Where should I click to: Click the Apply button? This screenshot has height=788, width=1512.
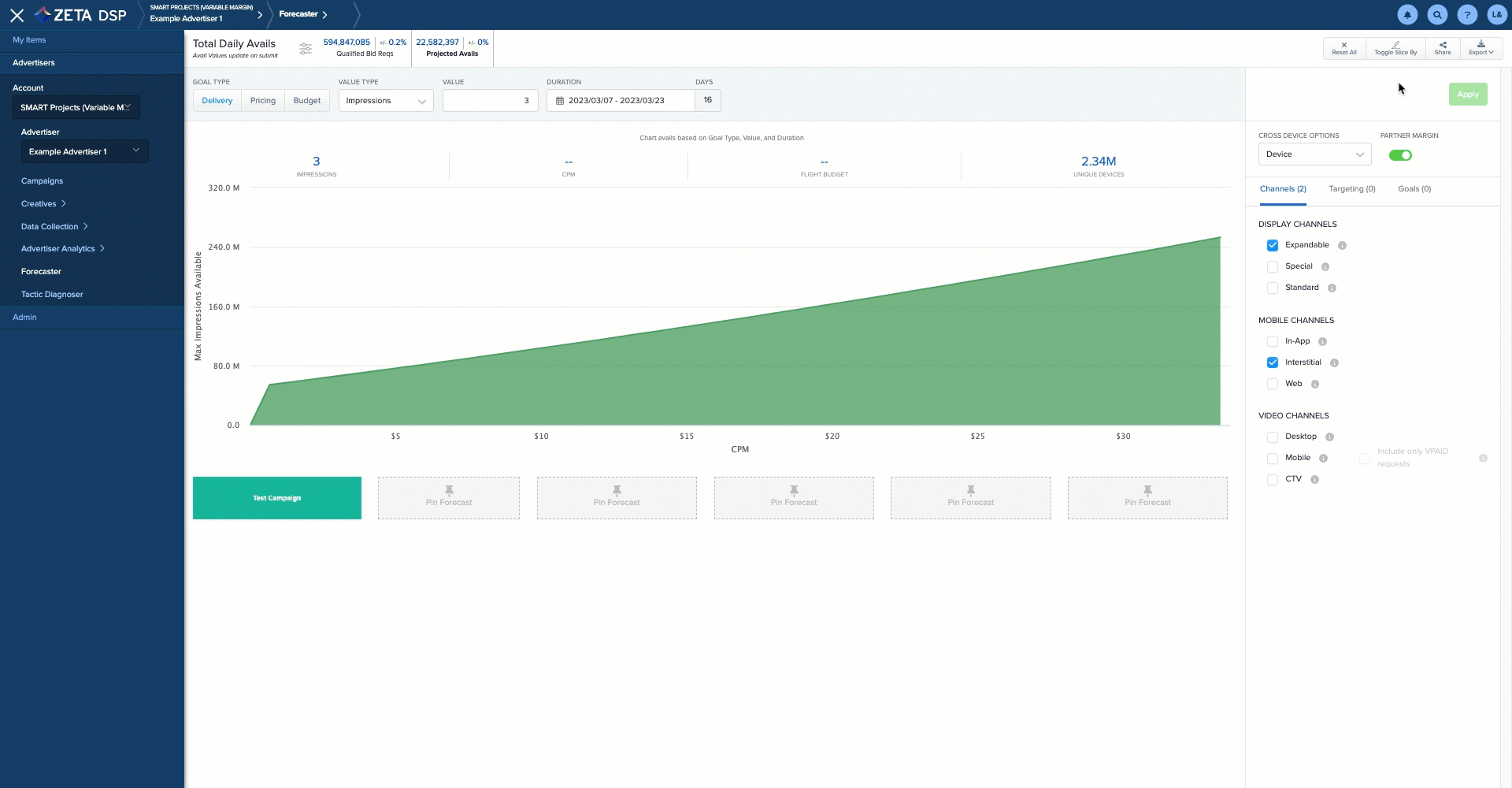1467,95
